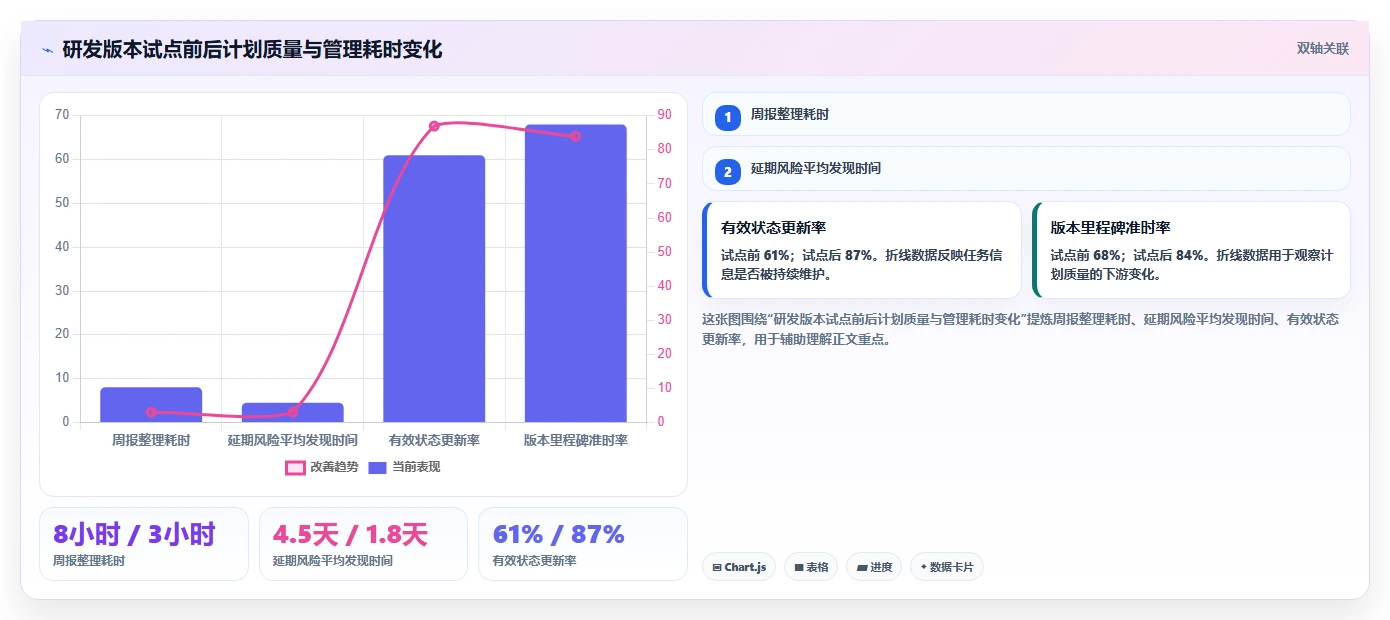Click the text 试点前 61%；试点后 87%

click(x=797, y=255)
